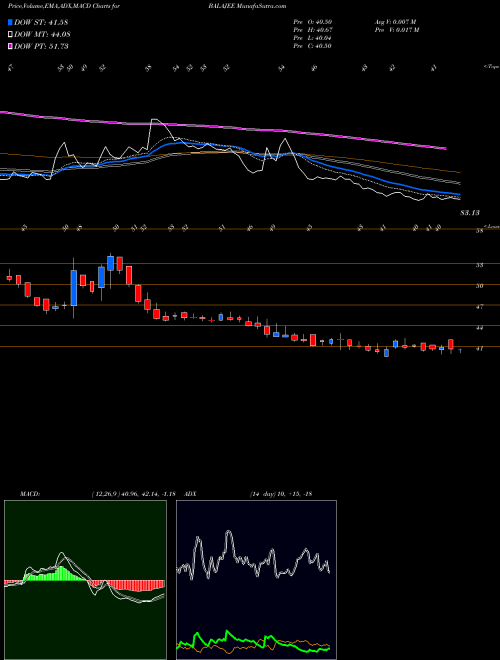The width and height of the screenshot is (500, 660).
Task: Click the chart heading 'Price,Volume,EMA,ADX,MACD Charts for'
Action: tap(63, 6)
